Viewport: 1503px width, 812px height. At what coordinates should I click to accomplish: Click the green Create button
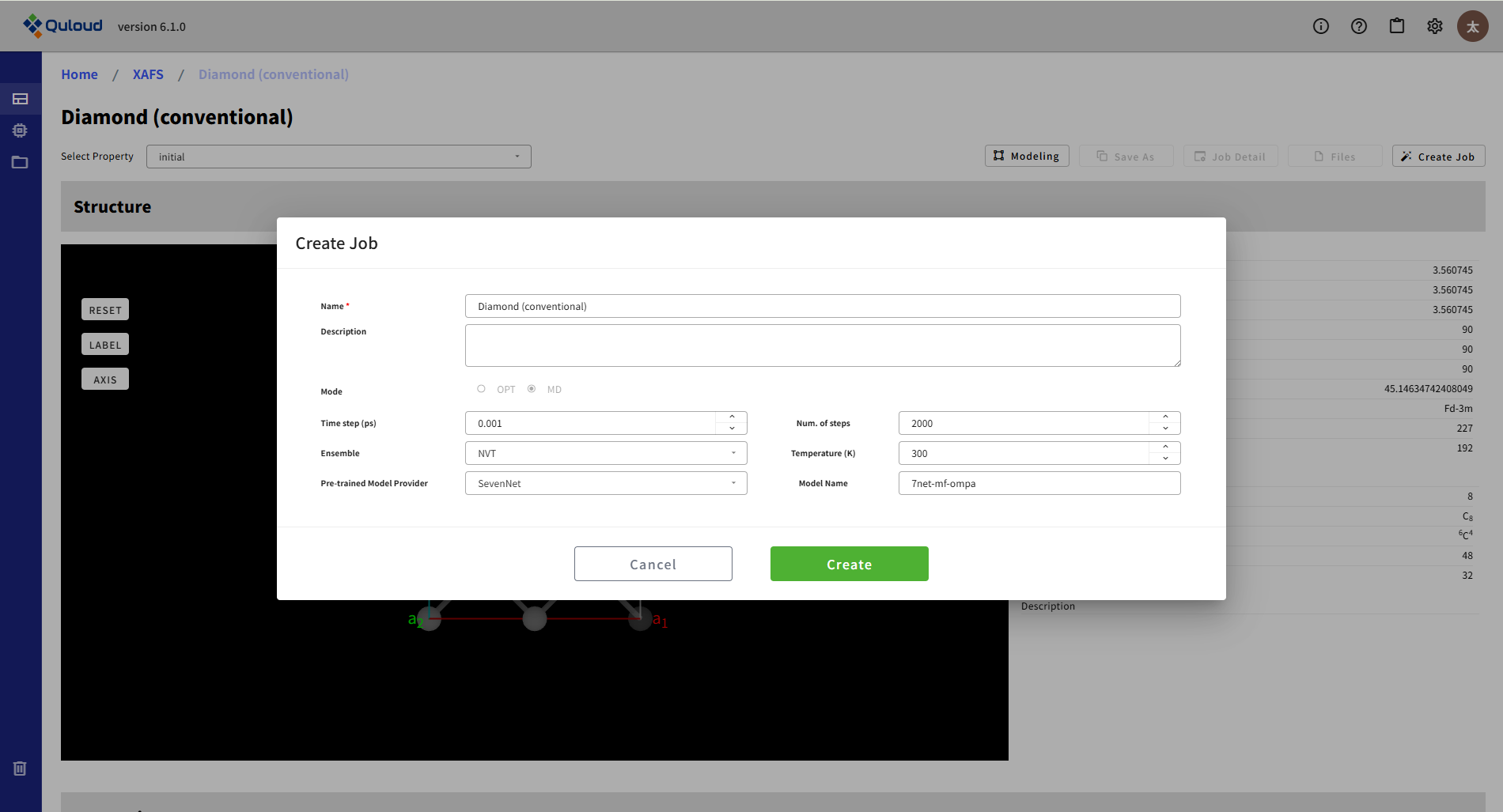pyautogui.click(x=849, y=564)
